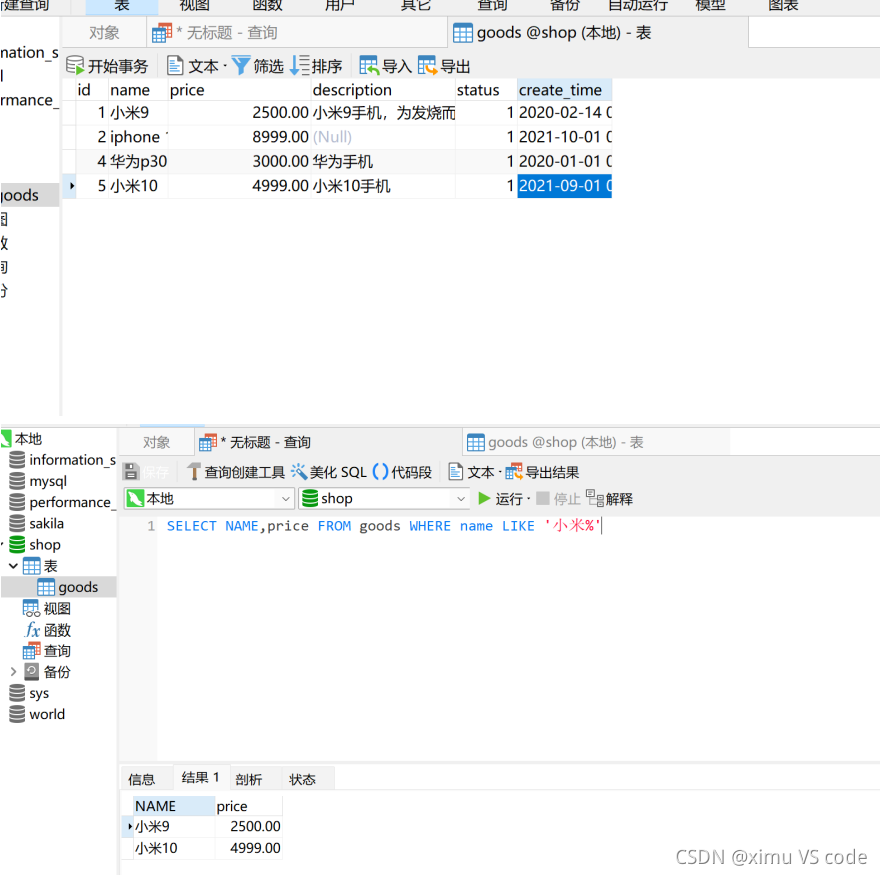Expand the 备份 backup tree node
Screen dimensions: 882x875
coord(14,671)
